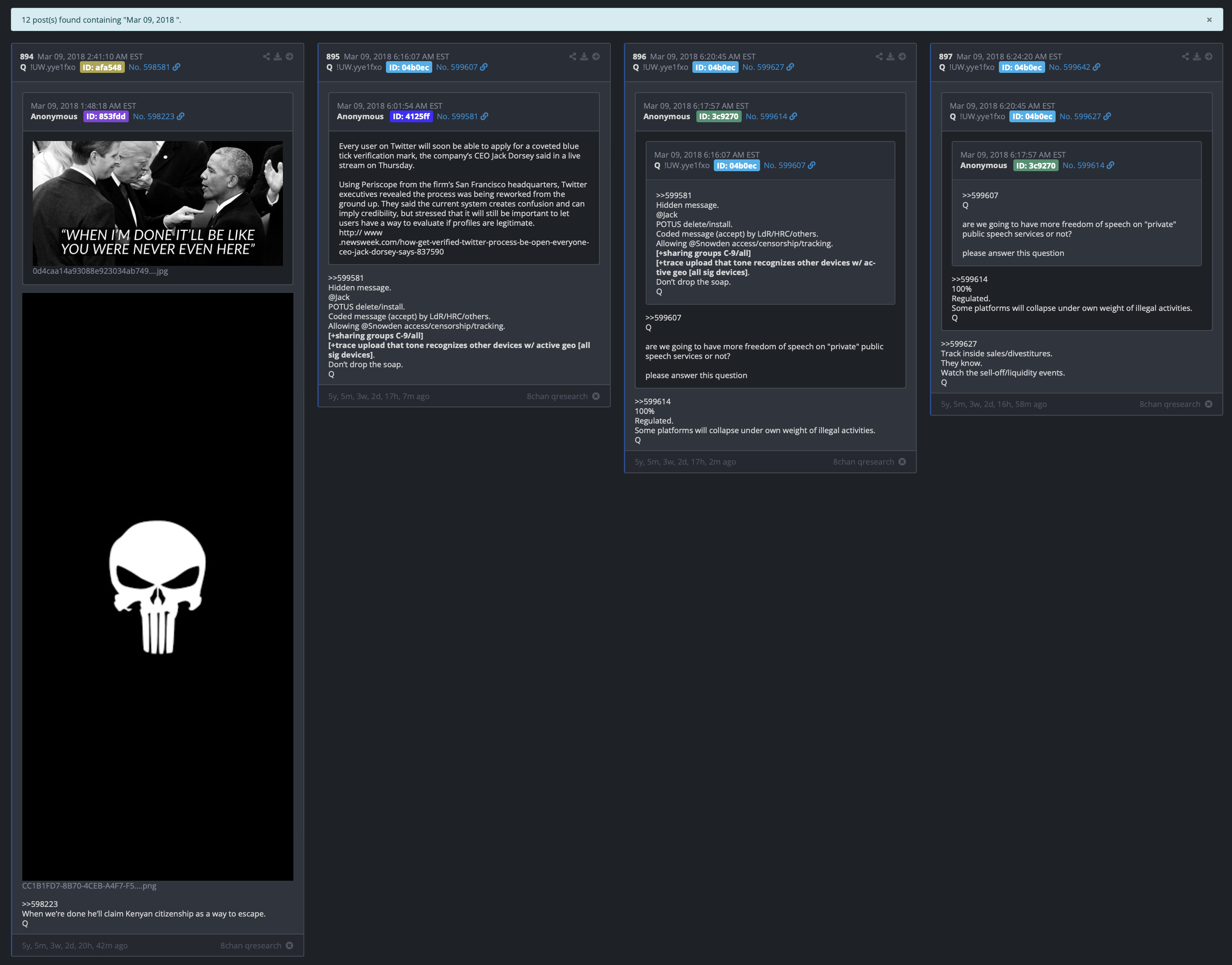Click 'Track inside sales/divestitures.' text line
The height and width of the screenshot is (965, 1232).
click(996, 354)
